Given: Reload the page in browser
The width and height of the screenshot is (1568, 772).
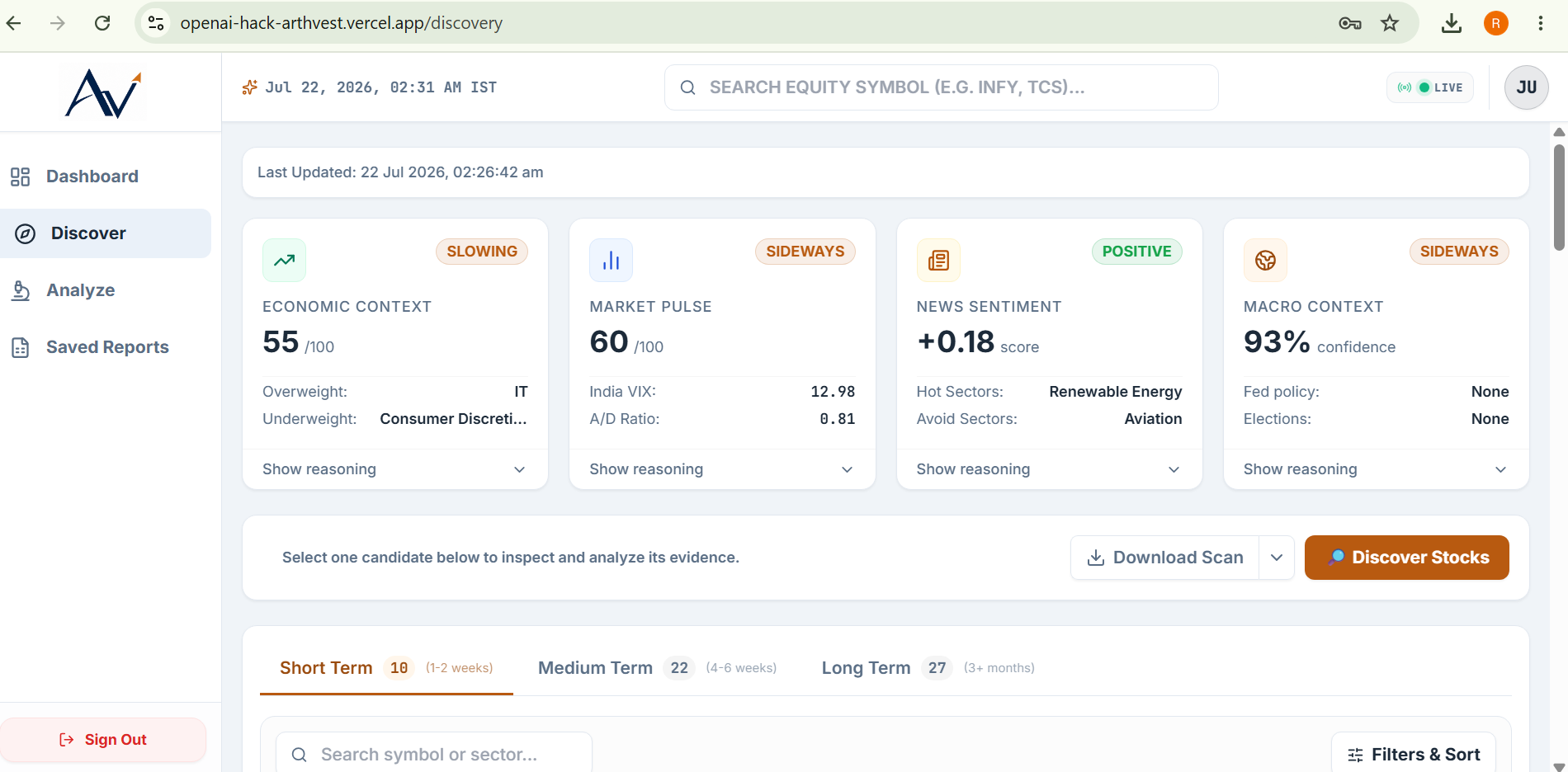Looking at the screenshot, I should click(102, 23).
